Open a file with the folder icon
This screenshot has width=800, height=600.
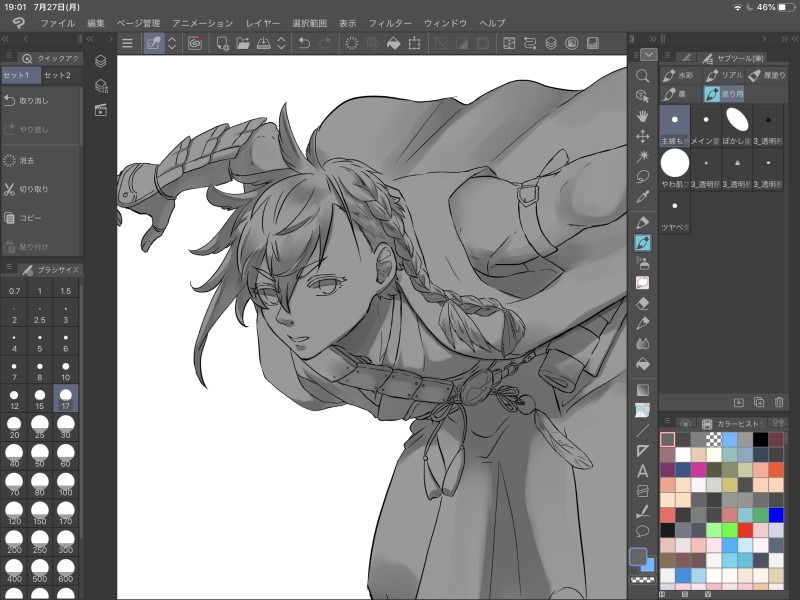coord(243,43)
